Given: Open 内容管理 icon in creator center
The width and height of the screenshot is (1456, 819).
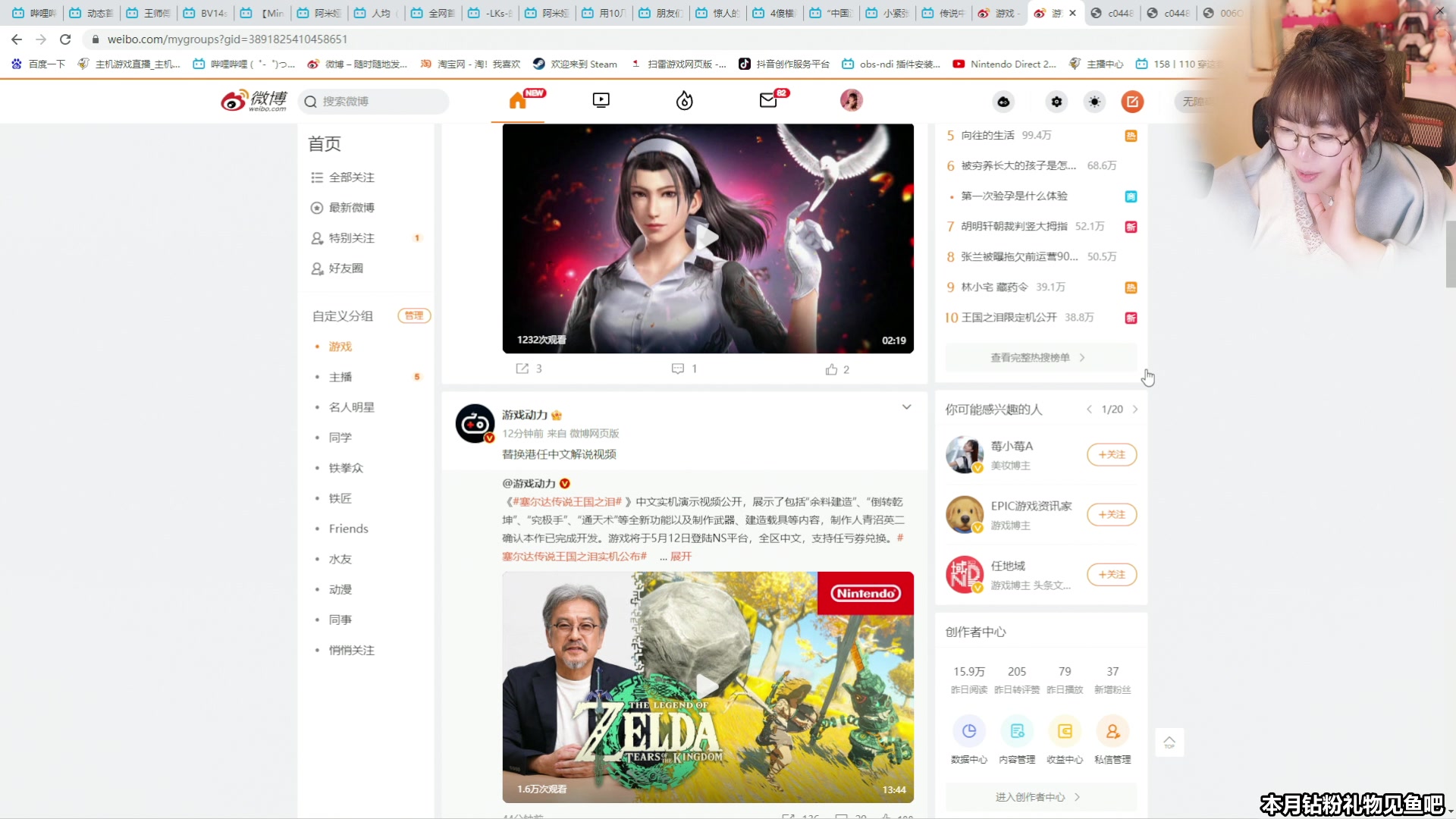Looking at the screenshot, I should pos(1017,731).
